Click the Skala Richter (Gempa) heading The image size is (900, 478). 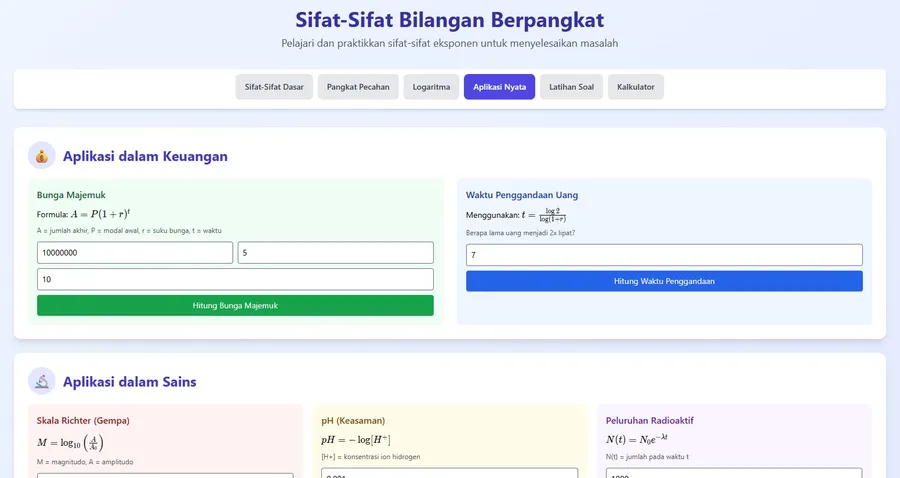[x=83, y=420]
